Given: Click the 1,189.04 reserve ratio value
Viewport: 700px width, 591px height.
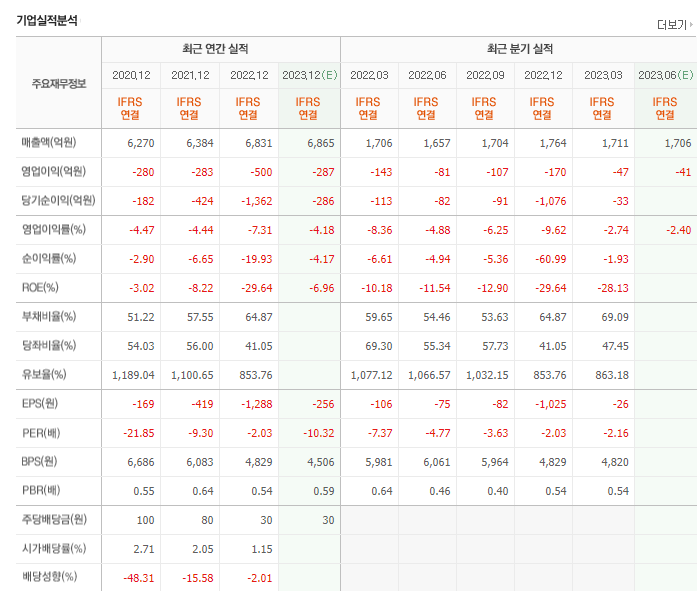Looking at the screenshot, I should point(133,375).
